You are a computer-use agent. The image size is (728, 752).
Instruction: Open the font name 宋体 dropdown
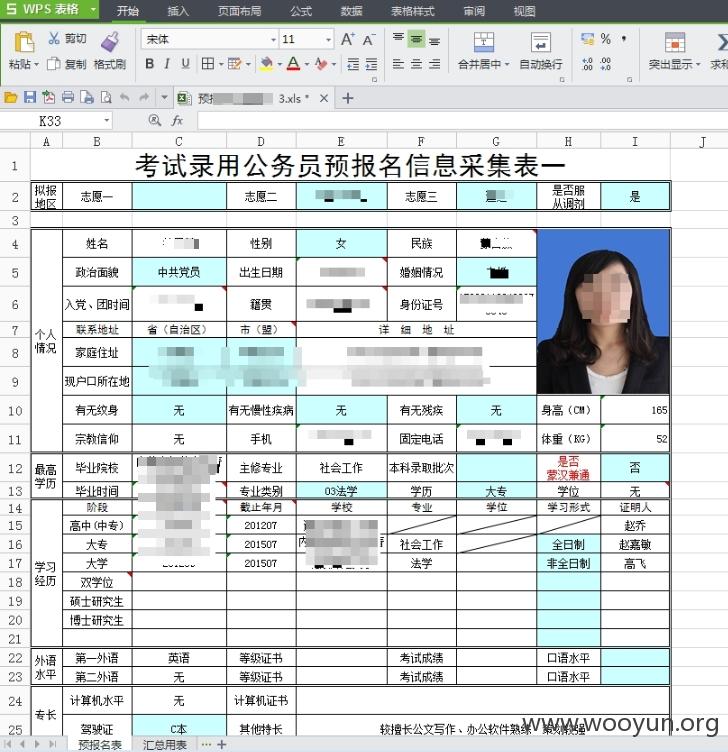tap(273, 39)
